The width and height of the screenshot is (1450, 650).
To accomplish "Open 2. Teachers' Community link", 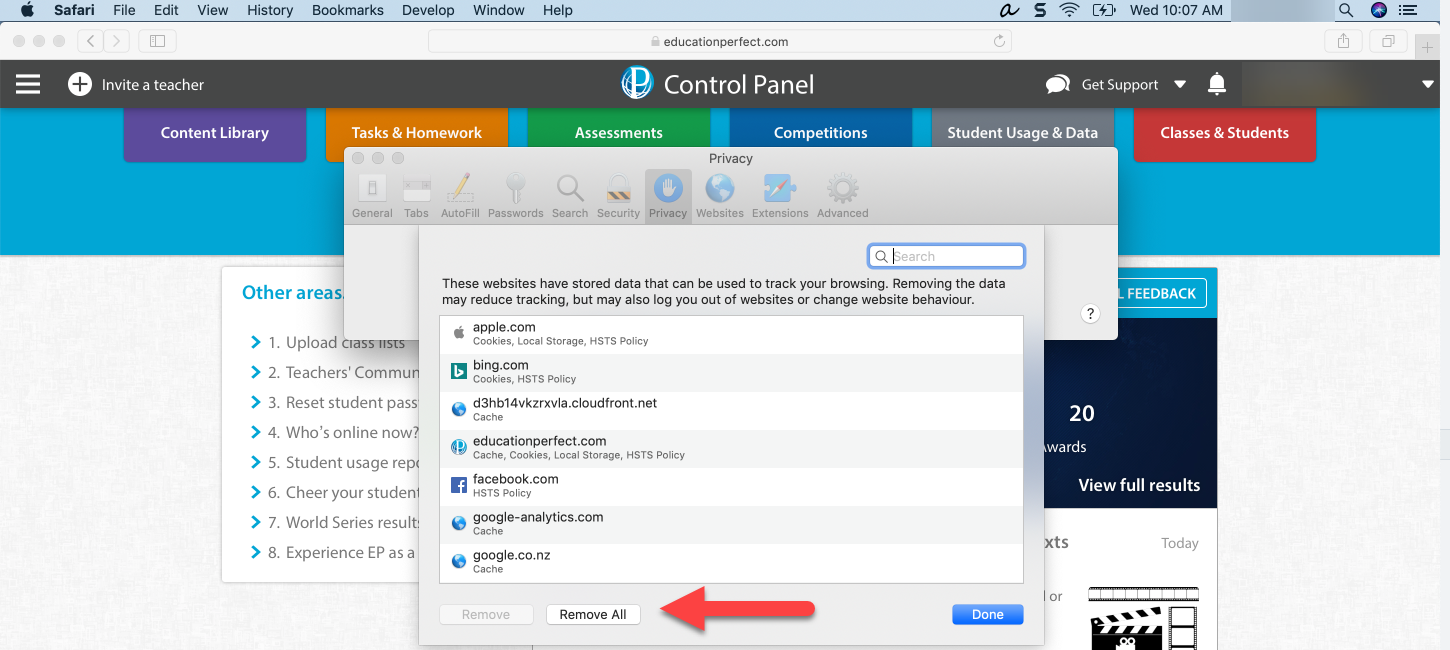I will pyautogui.click(x=343, y=372).
